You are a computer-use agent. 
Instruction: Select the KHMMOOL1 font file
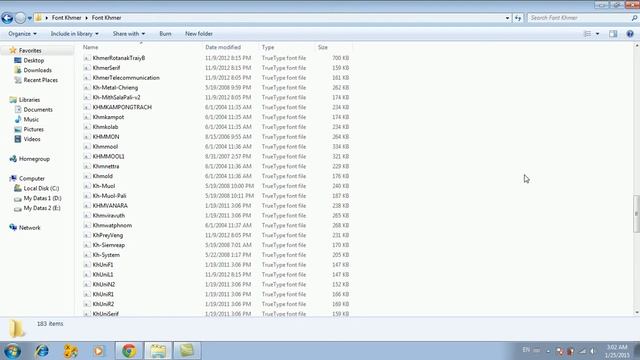109,156
